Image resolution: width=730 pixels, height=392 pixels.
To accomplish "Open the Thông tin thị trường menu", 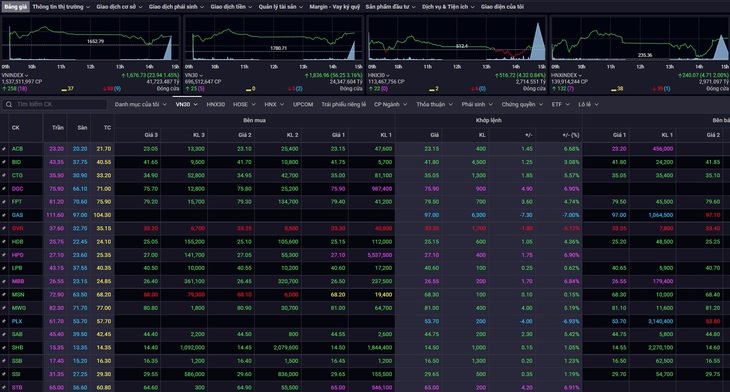I will click(x=61, y=7).
